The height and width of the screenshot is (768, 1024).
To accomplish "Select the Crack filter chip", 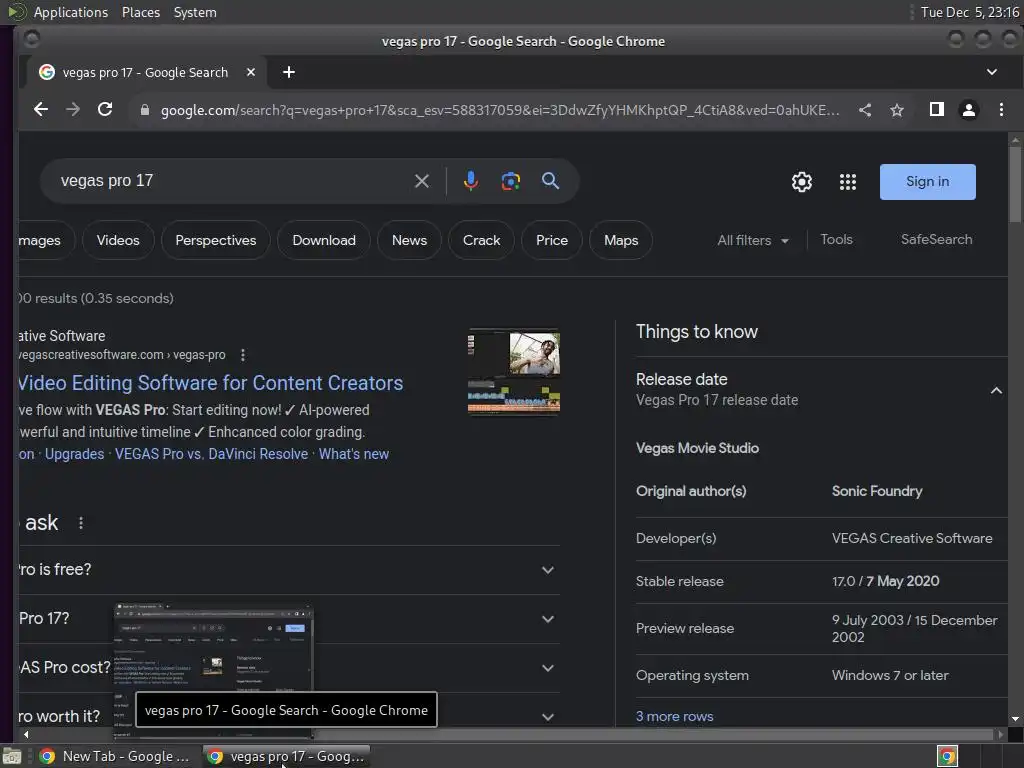I will 481,240.
